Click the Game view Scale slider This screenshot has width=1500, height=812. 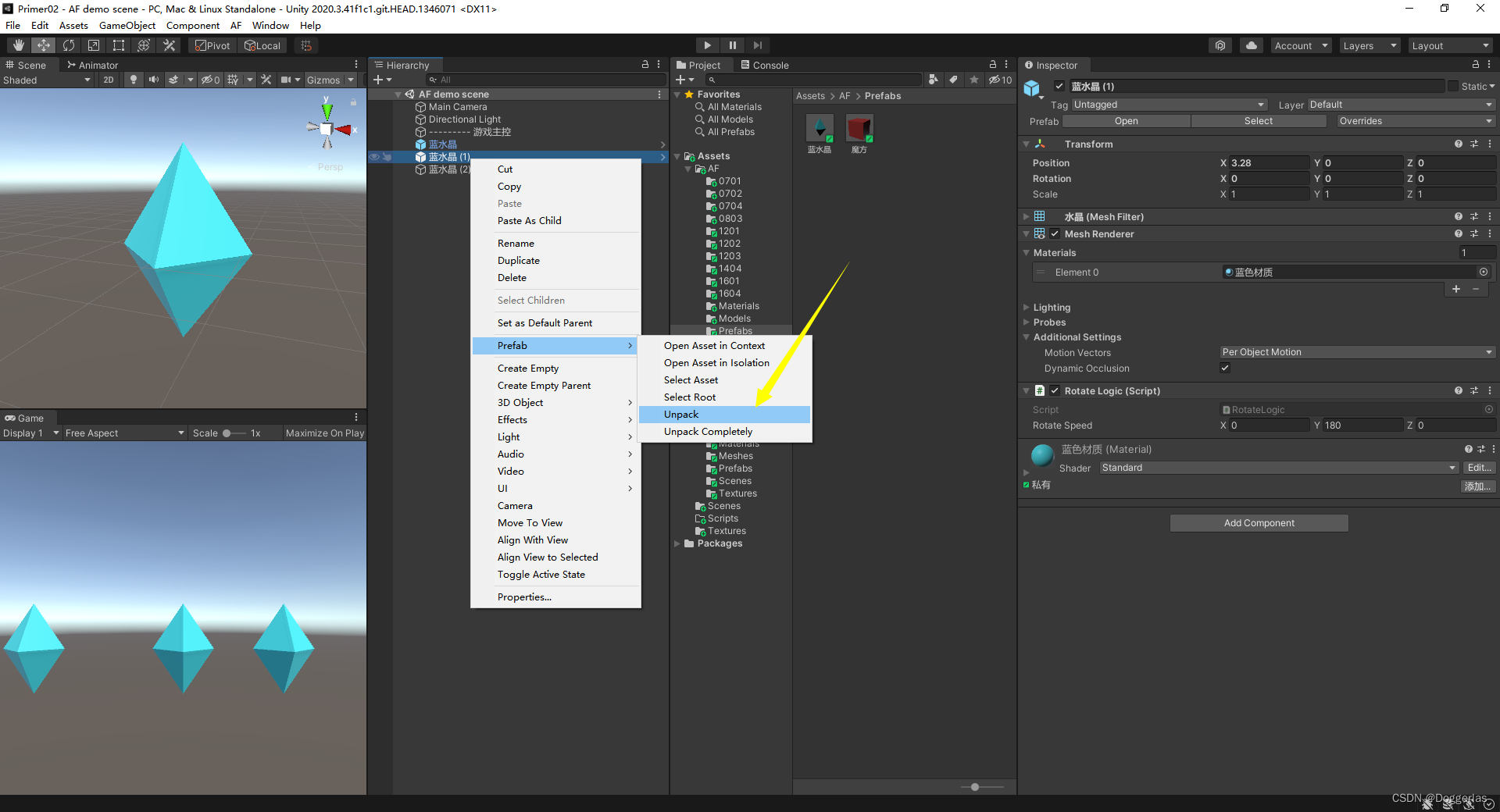[x=234, y=433]
